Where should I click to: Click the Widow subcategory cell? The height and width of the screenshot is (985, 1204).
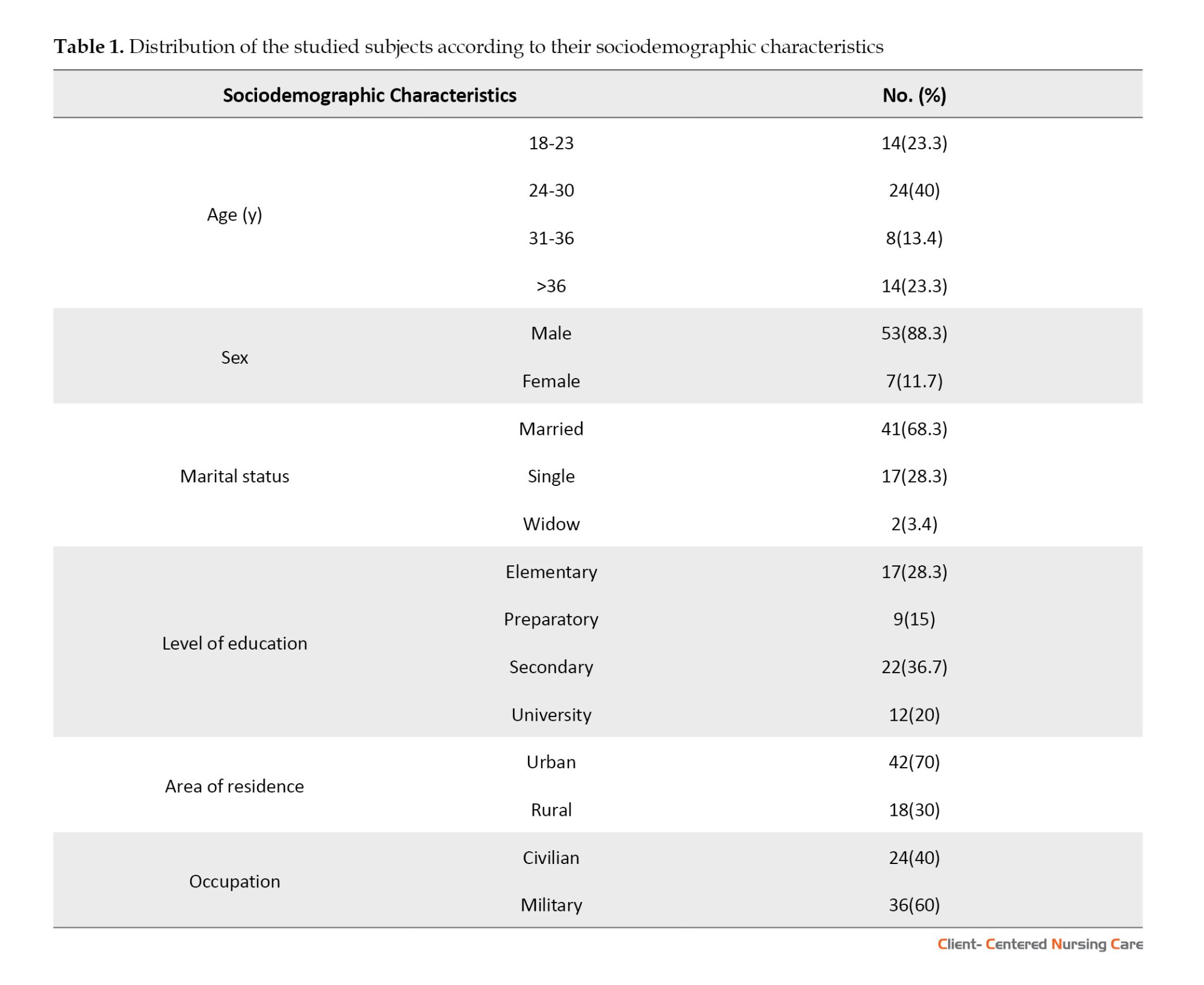click(551, 524)
